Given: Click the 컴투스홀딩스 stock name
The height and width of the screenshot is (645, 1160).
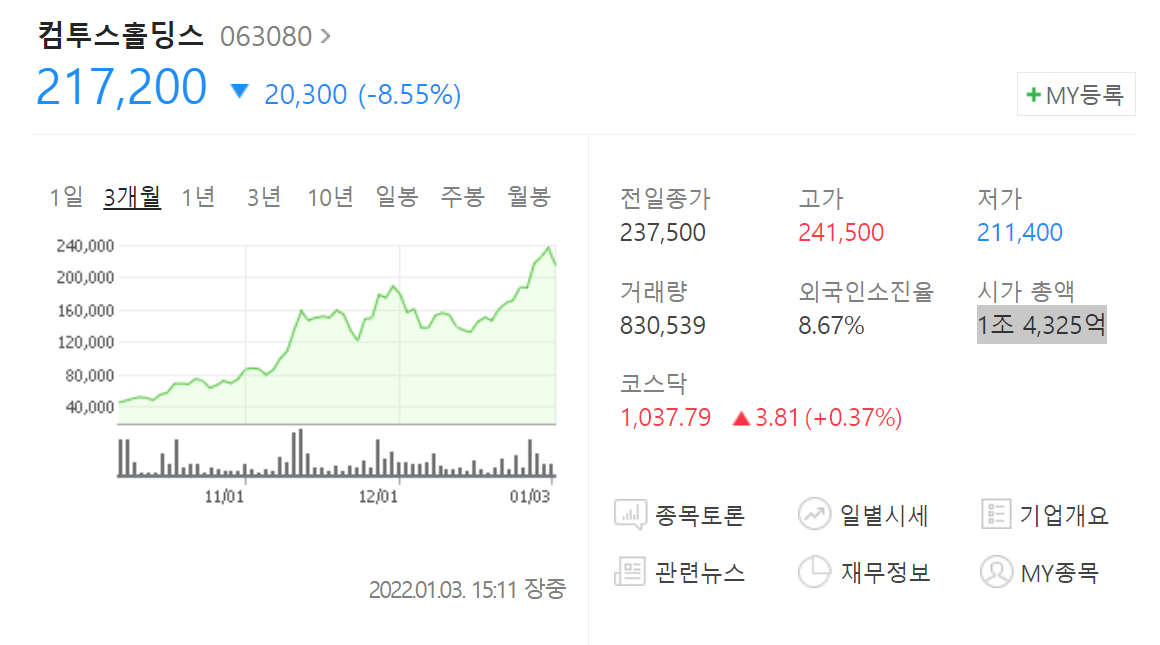Looking at the screenshot, I should point(119,33).
